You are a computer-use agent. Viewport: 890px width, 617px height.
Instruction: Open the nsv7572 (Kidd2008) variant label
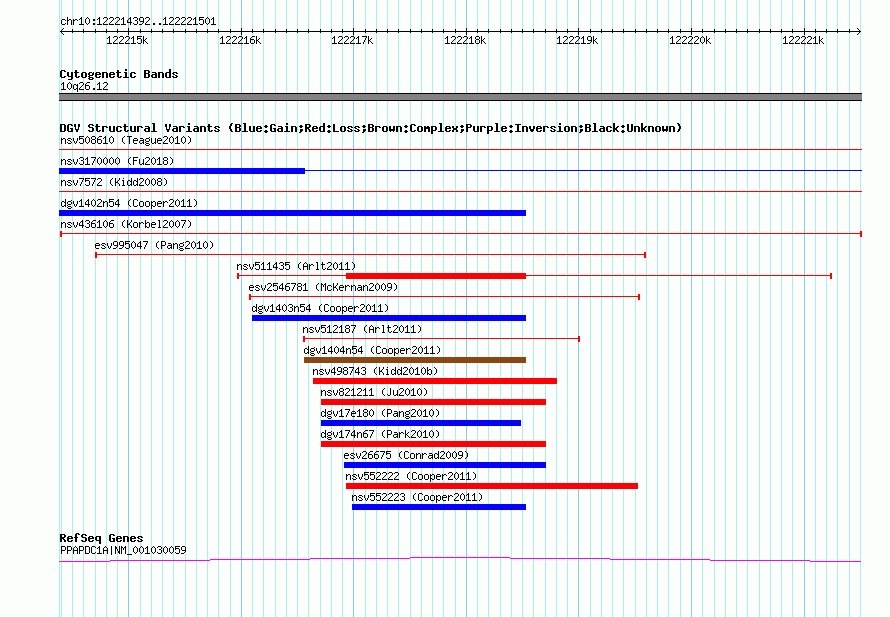(x=114, y=182)
